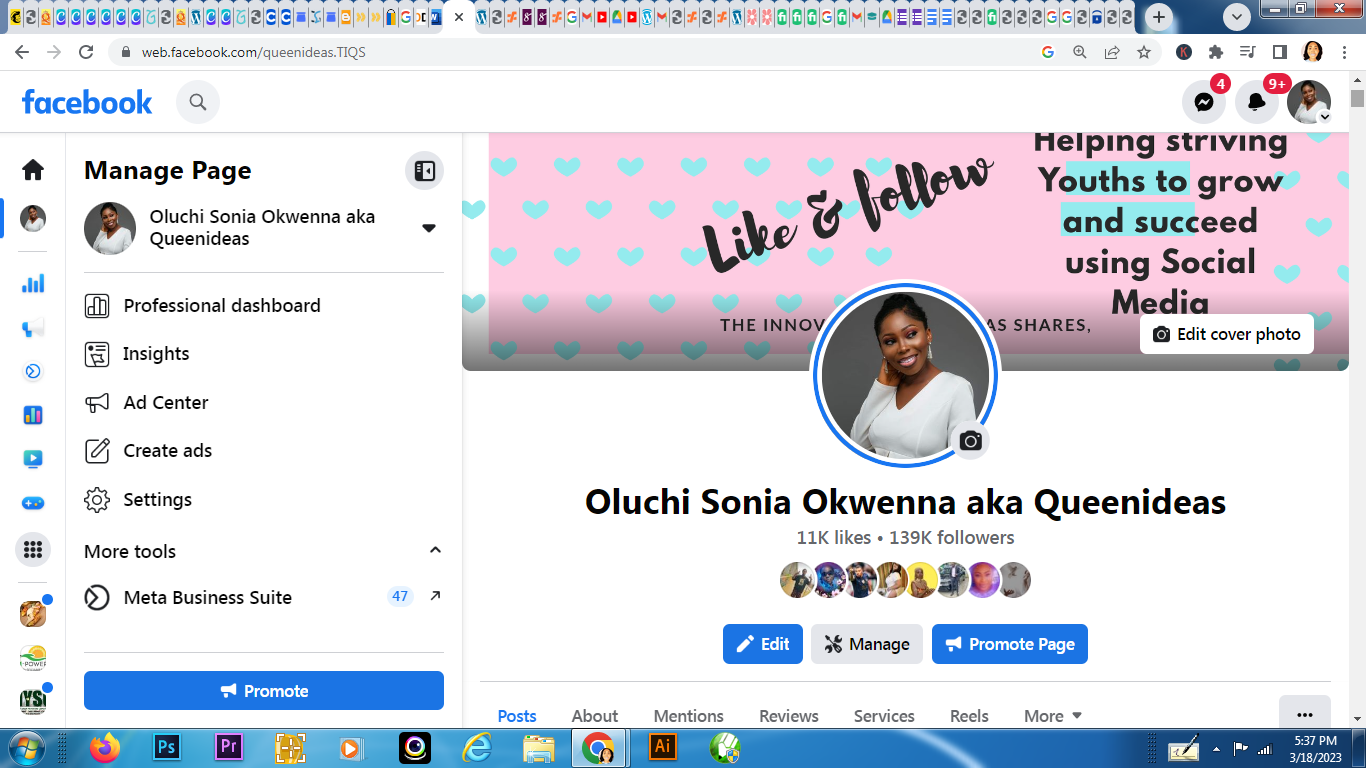Click Edit cover photo
1366x768 pixels.
tap(1227, 334)
